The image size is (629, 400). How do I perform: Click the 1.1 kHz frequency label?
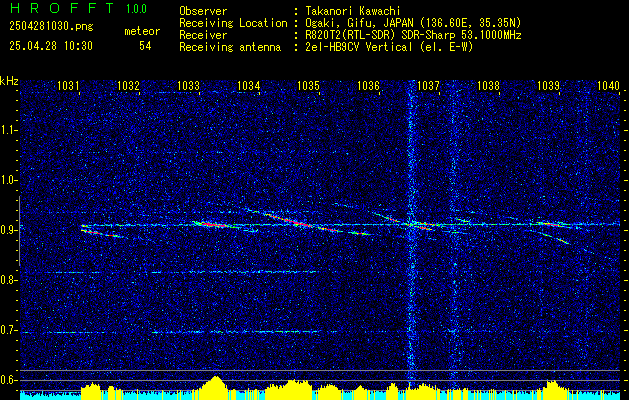(7, 130)
